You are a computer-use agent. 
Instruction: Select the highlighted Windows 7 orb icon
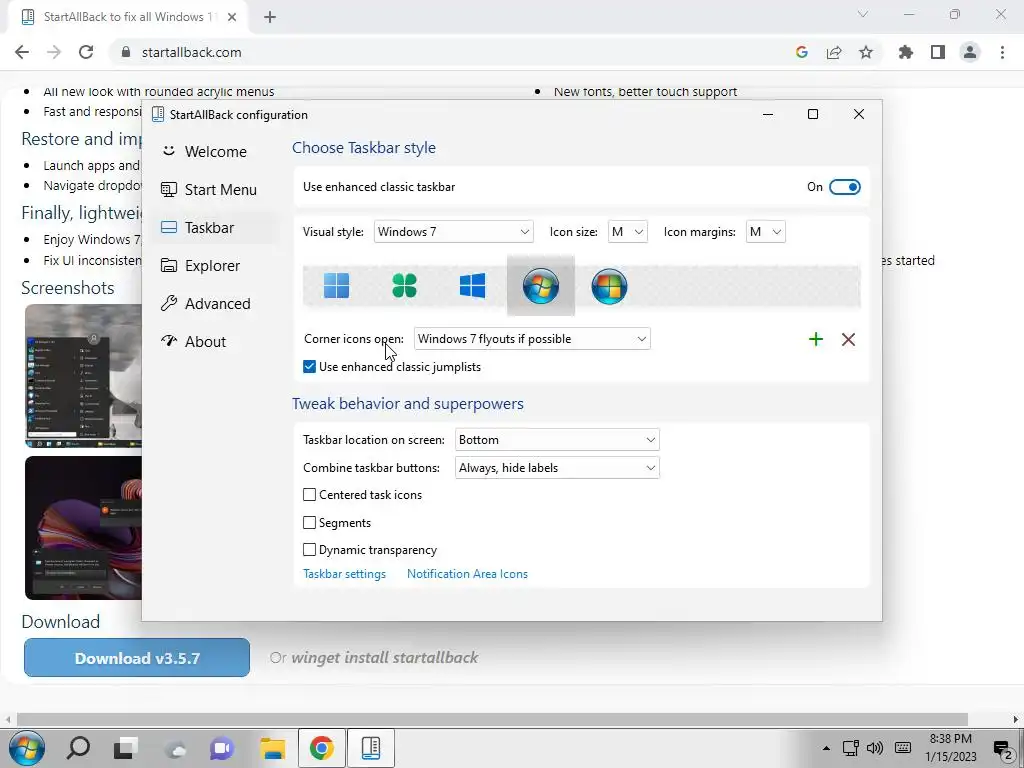click(x=541, y=285)
